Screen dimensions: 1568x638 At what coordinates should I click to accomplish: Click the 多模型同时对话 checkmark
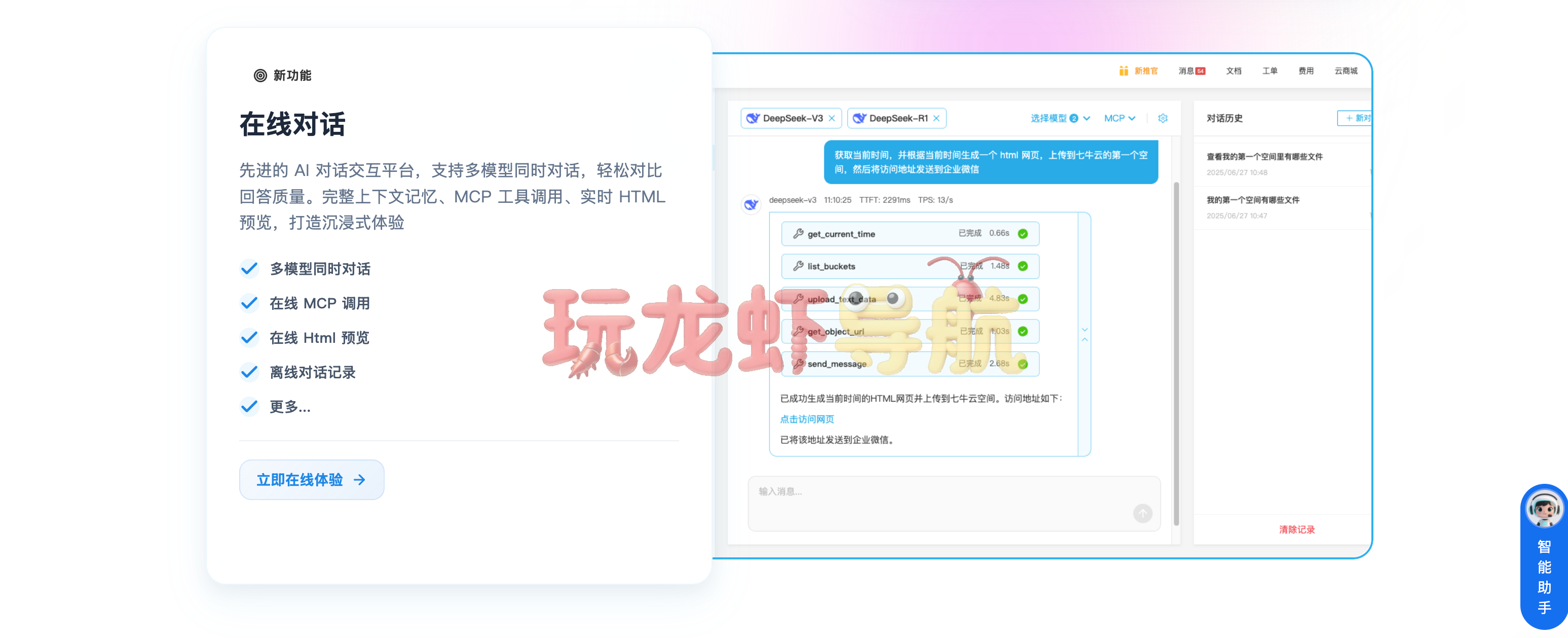(x=249, y=268)
